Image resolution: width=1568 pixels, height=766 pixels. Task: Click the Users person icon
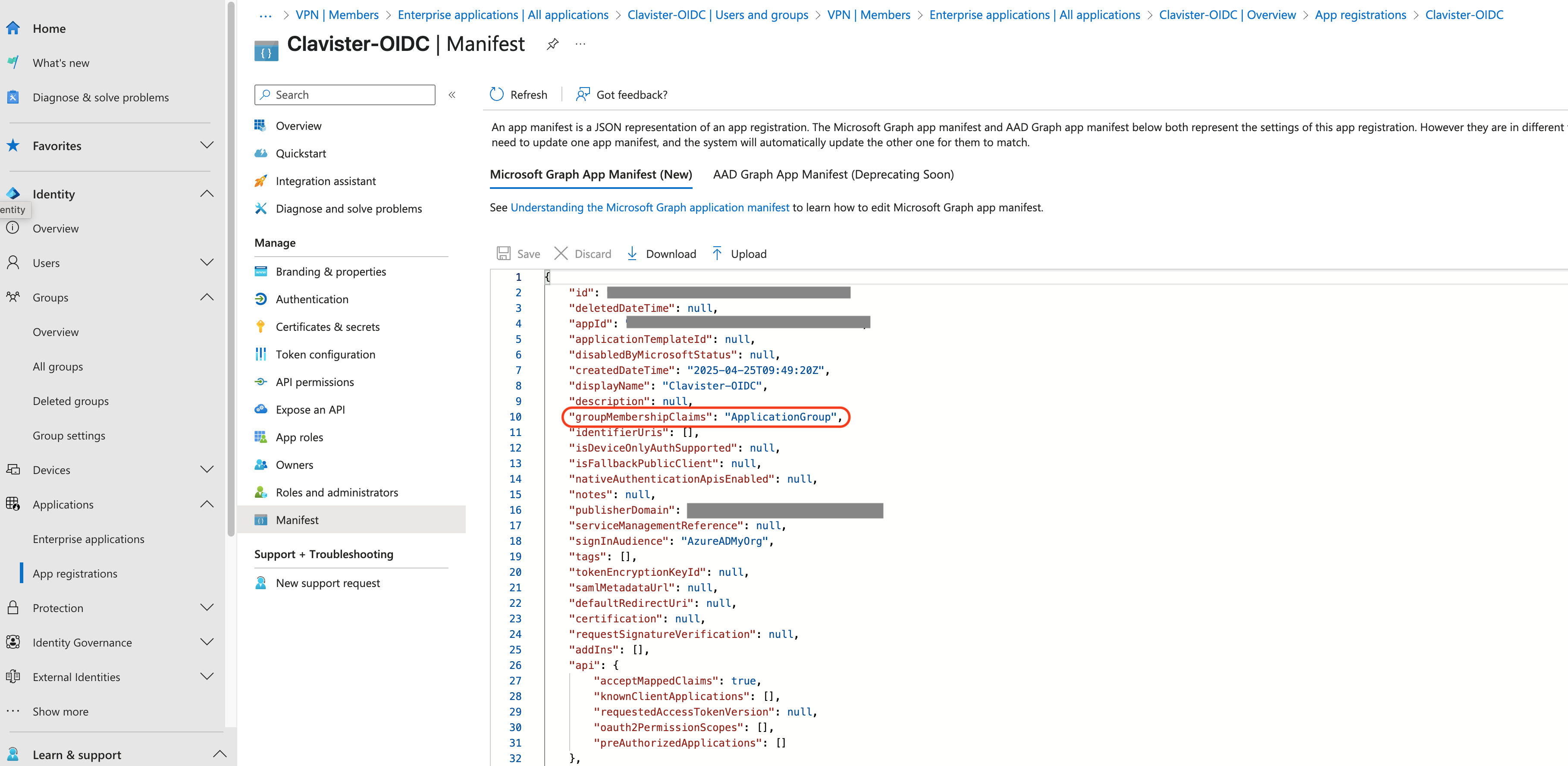13,262
